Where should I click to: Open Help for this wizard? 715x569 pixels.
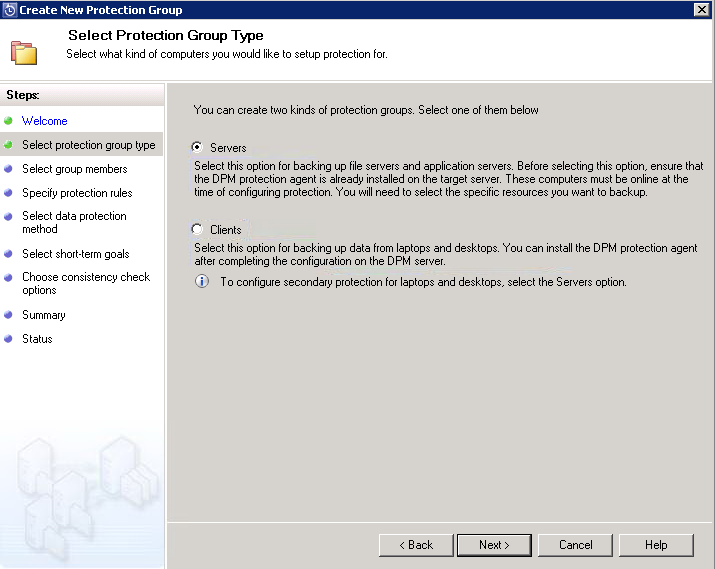pyautogui.click(x=656, y=545)
